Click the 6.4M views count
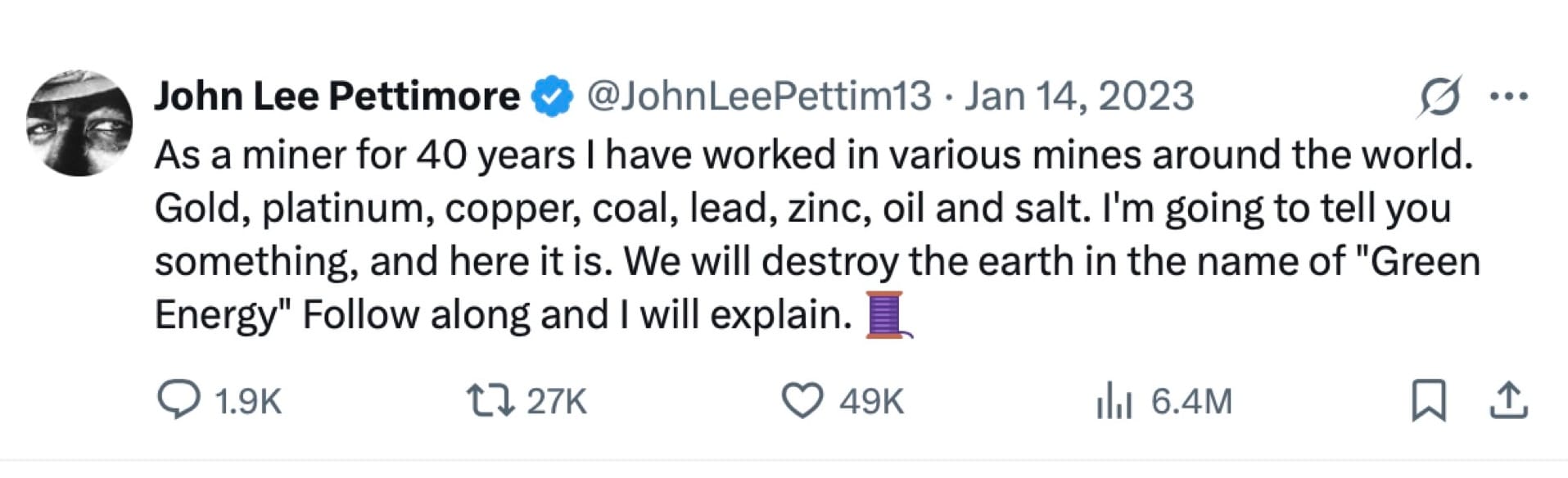Viewport: 1568px width, 478px height. 1191,402
